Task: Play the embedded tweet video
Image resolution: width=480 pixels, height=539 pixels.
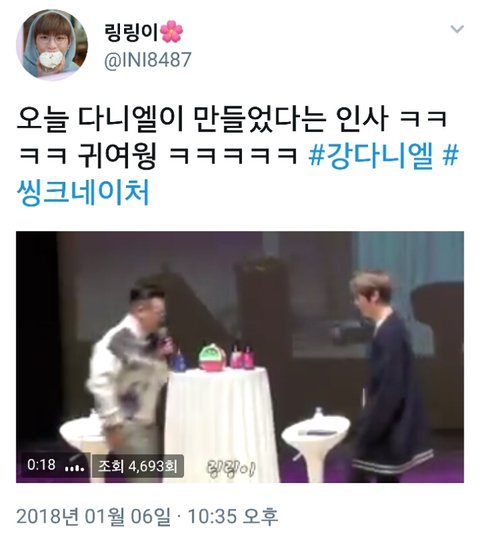Action: [x=240, y=357]
